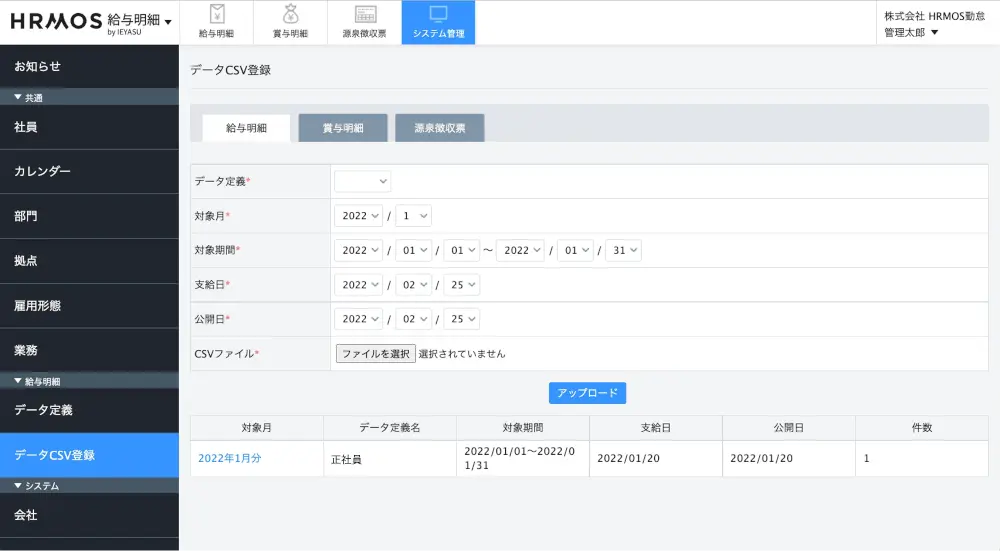Click the HRMOS logo
1001x551 pixels.
click(56, 21)
